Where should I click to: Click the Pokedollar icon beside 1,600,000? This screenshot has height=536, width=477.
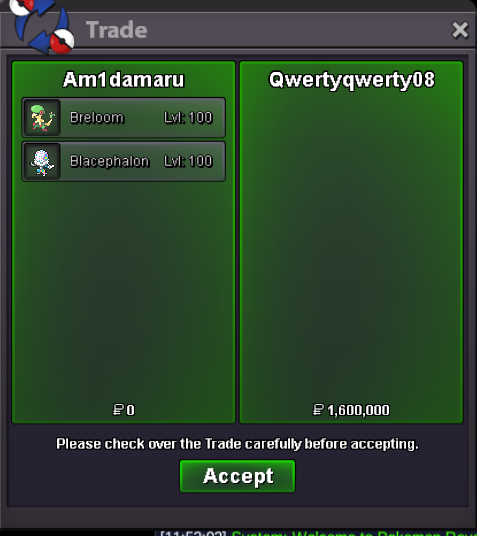[318, 410]
